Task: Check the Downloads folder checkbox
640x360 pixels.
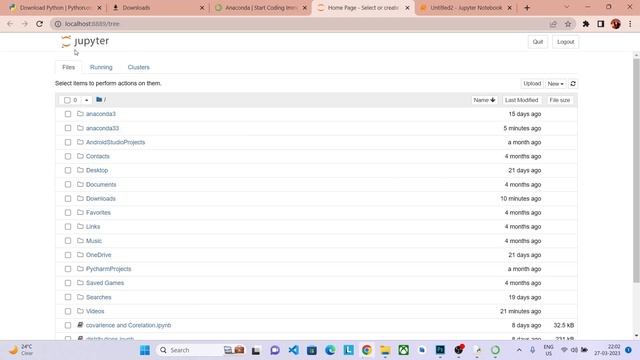Action: 68,198
